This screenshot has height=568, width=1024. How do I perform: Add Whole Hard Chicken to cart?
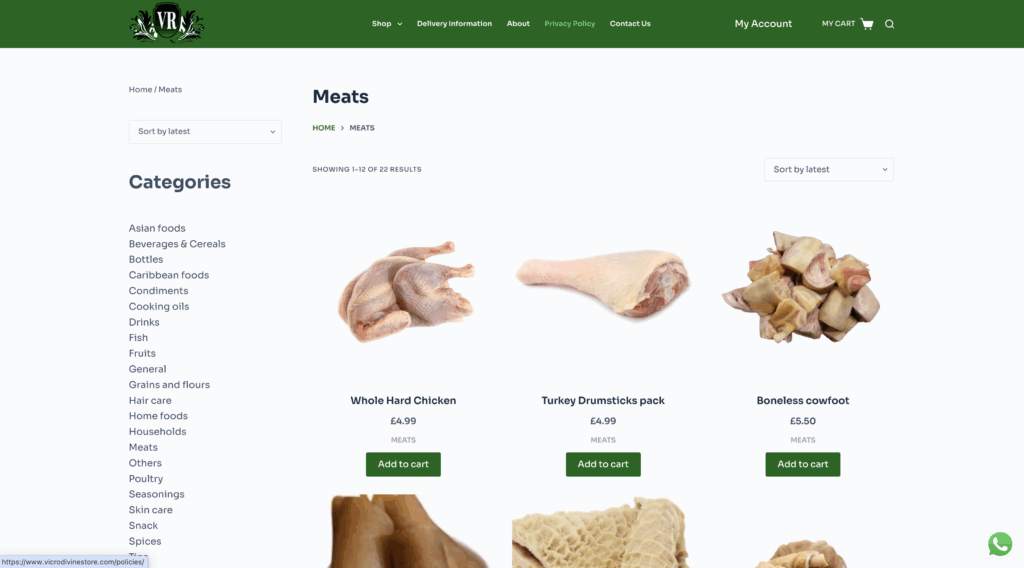[x=403, y=464]
